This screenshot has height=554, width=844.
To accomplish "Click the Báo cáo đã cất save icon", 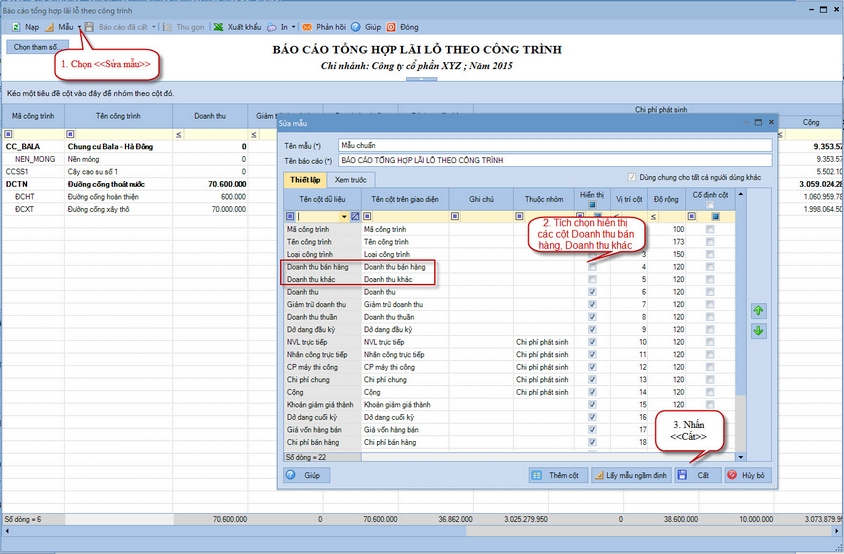I will click(x=89, y=27).
